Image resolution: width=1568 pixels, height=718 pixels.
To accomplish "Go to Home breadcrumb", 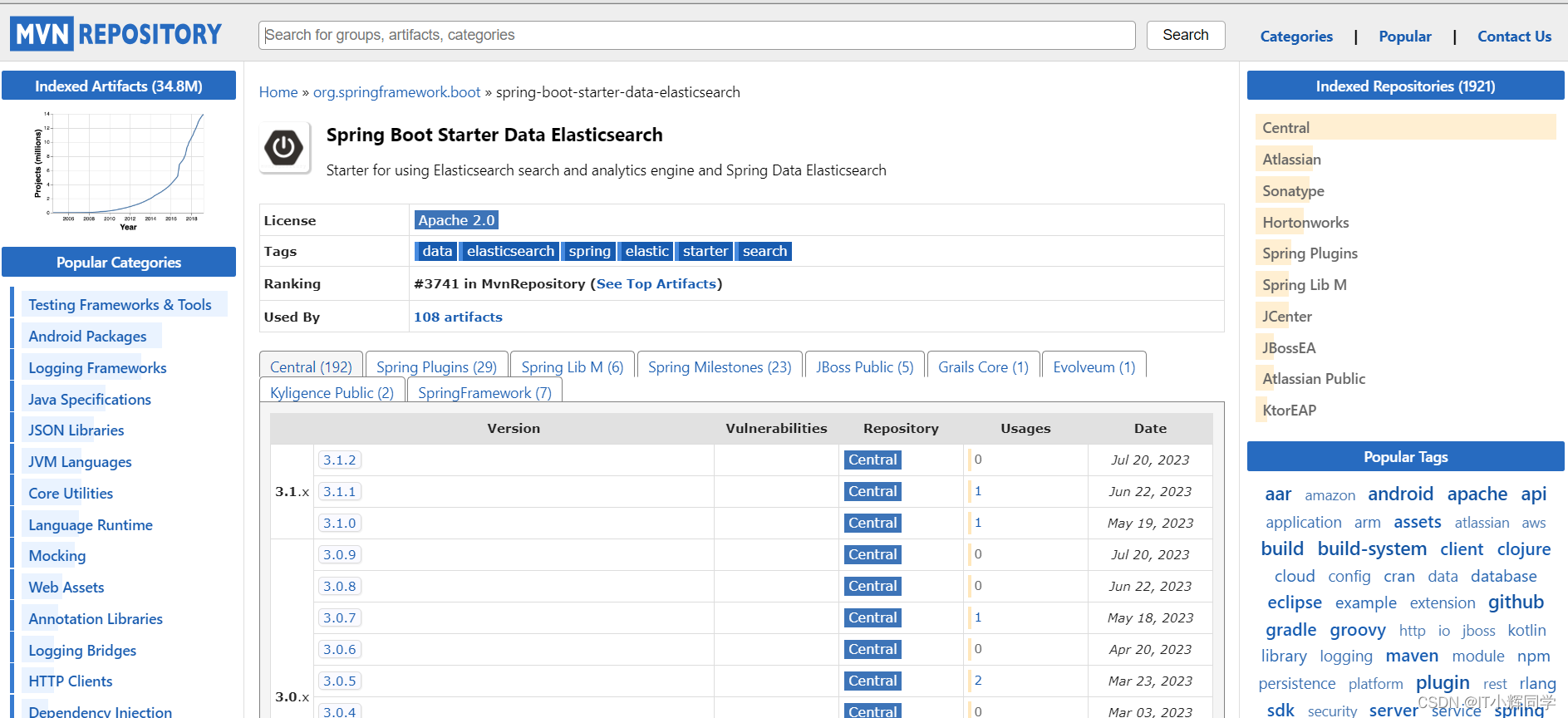I will [278, 92].
